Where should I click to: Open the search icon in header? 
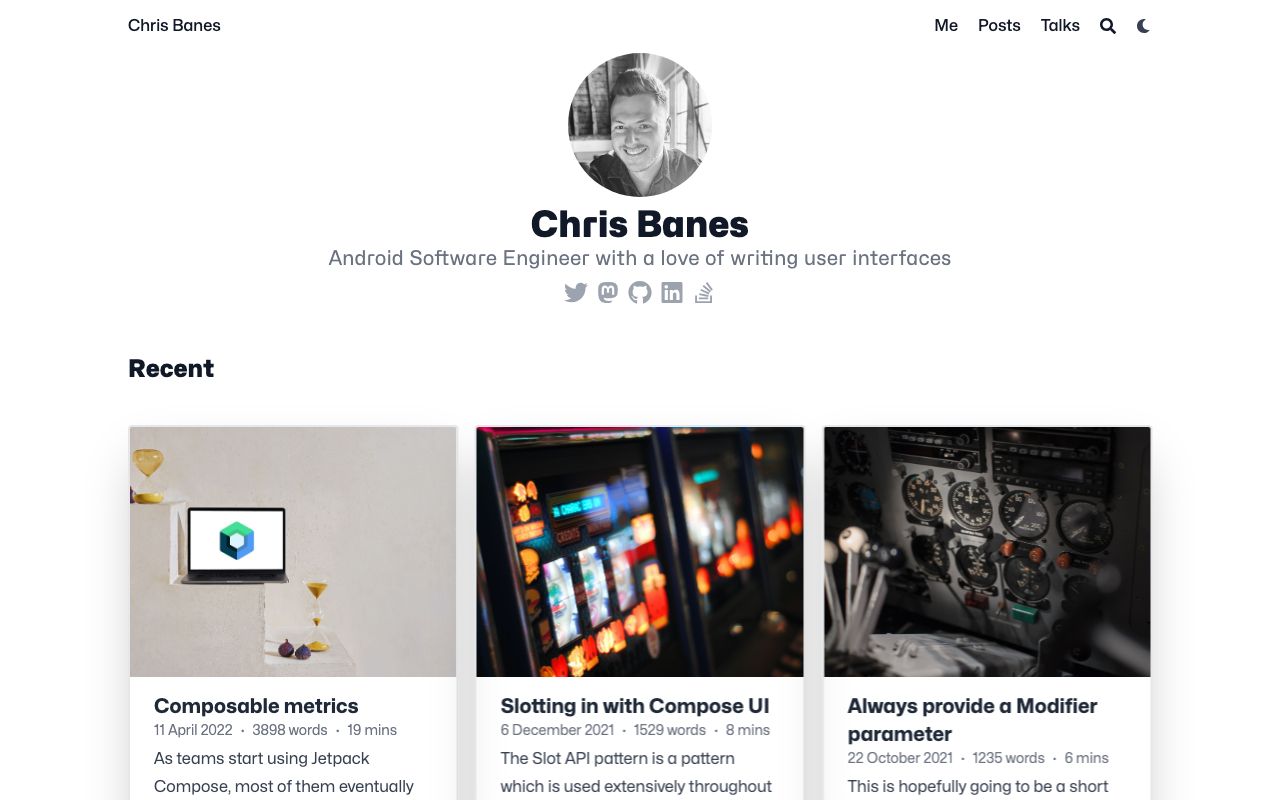1108,26
